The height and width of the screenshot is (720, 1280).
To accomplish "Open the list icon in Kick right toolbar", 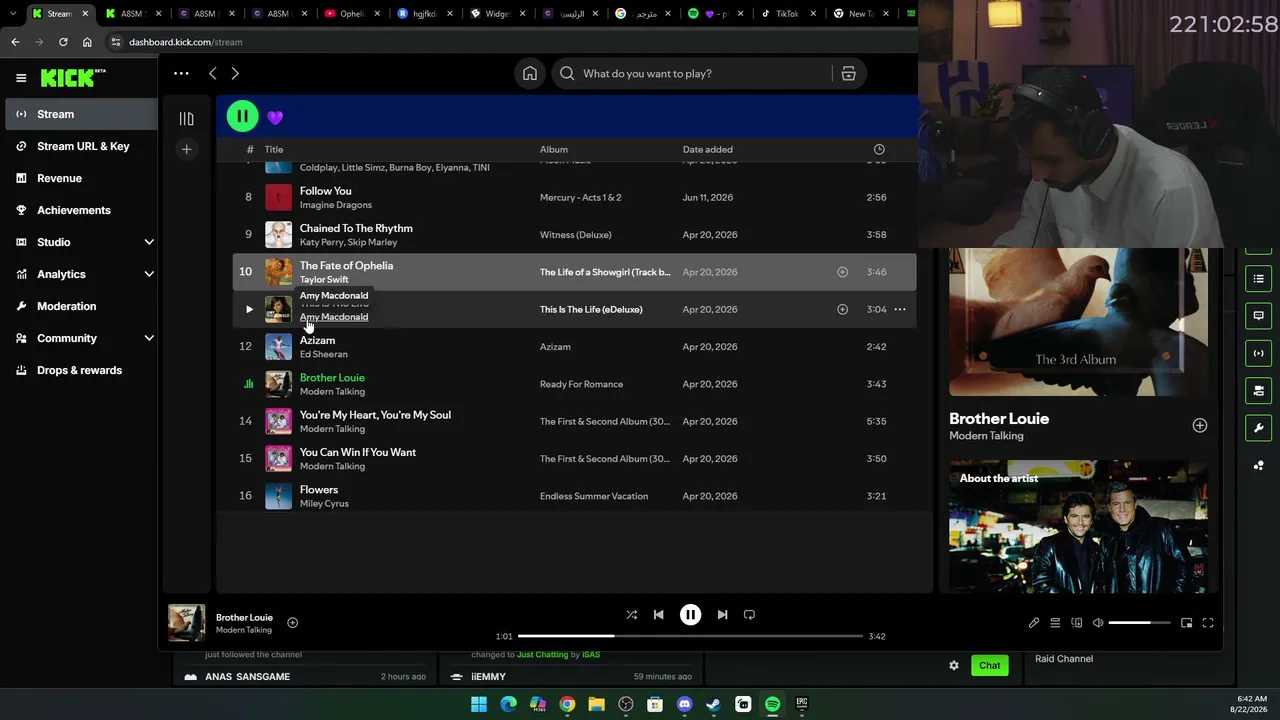I will tap(1258, 279).
